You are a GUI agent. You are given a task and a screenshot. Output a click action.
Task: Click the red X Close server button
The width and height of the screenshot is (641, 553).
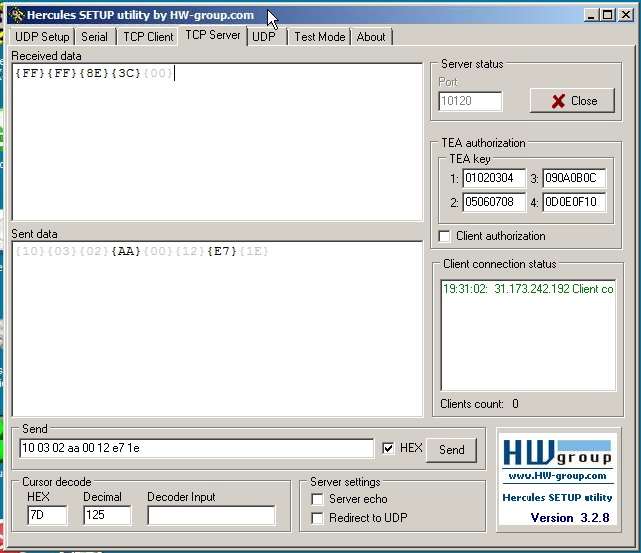click(x=572, y=101)
